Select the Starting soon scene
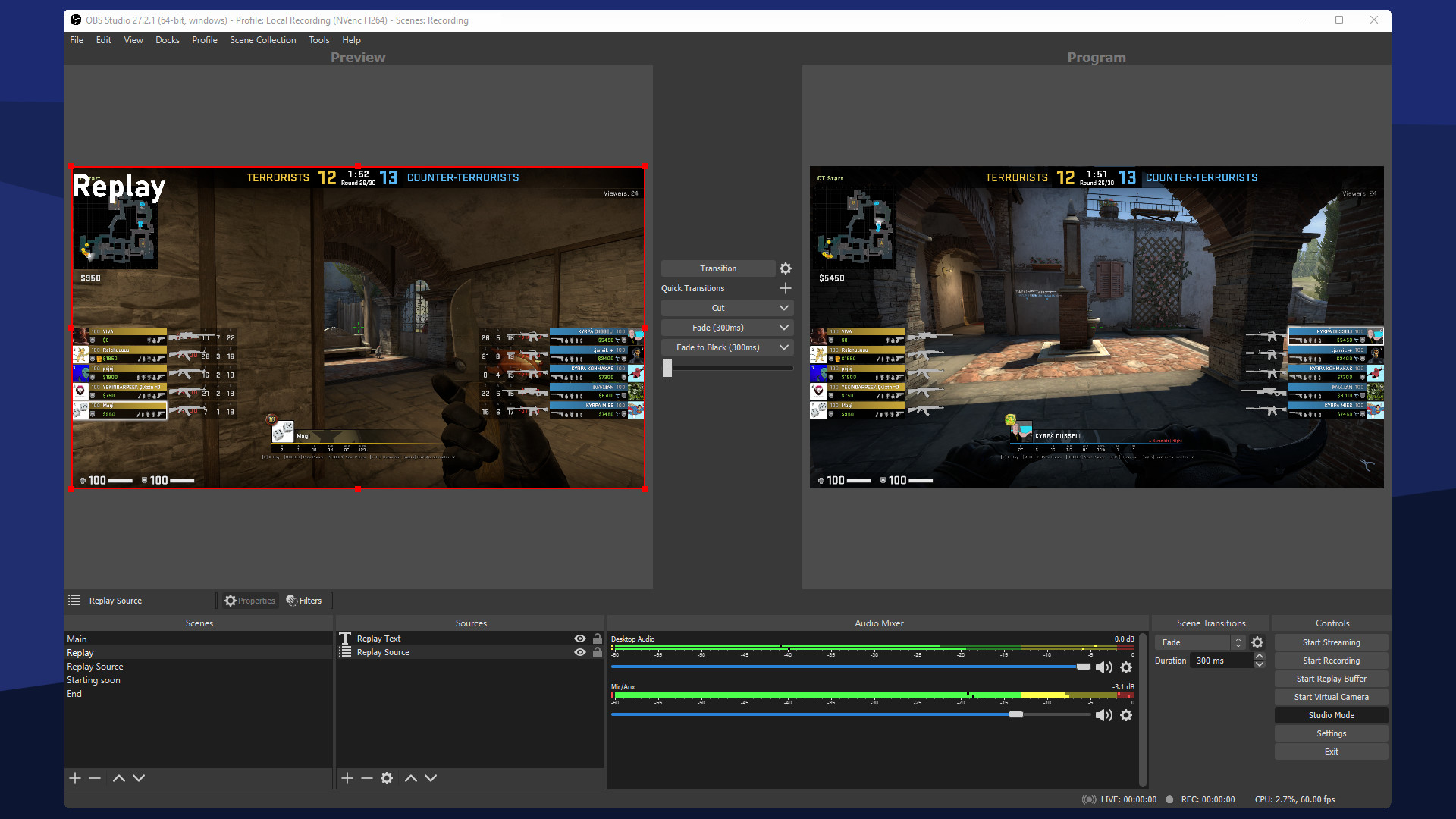1456x819 pixels. click(x=93, y=679)
